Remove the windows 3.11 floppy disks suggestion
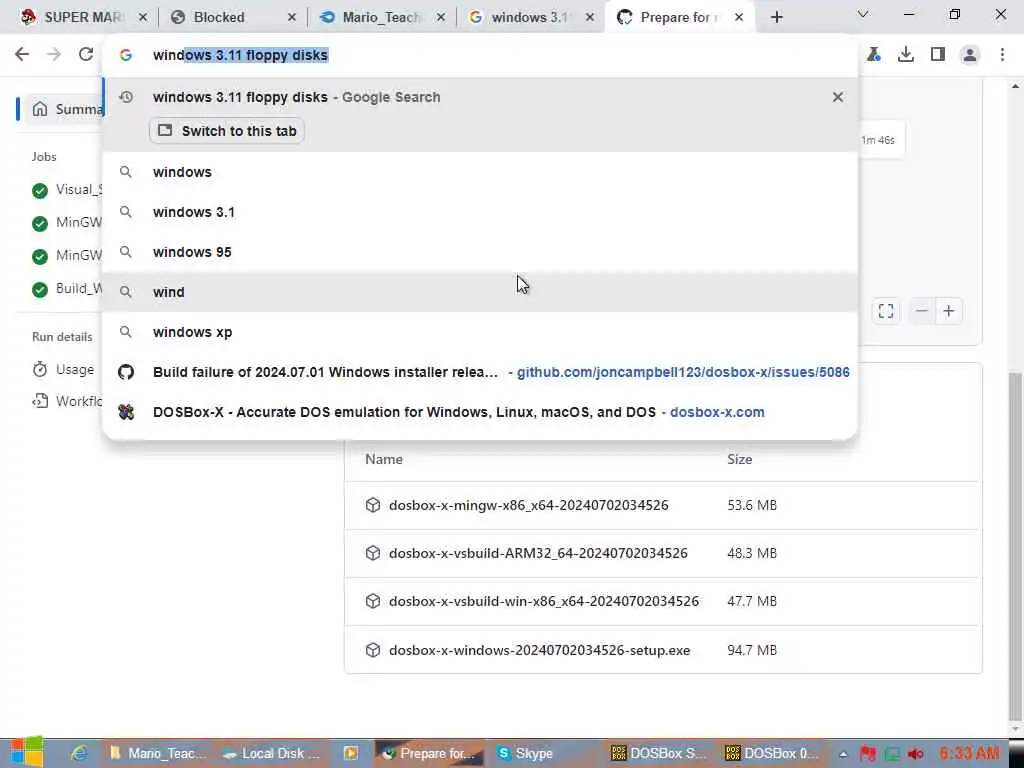Image resolution: width=1024 pixels, height=768 pixels. (837, 97)
